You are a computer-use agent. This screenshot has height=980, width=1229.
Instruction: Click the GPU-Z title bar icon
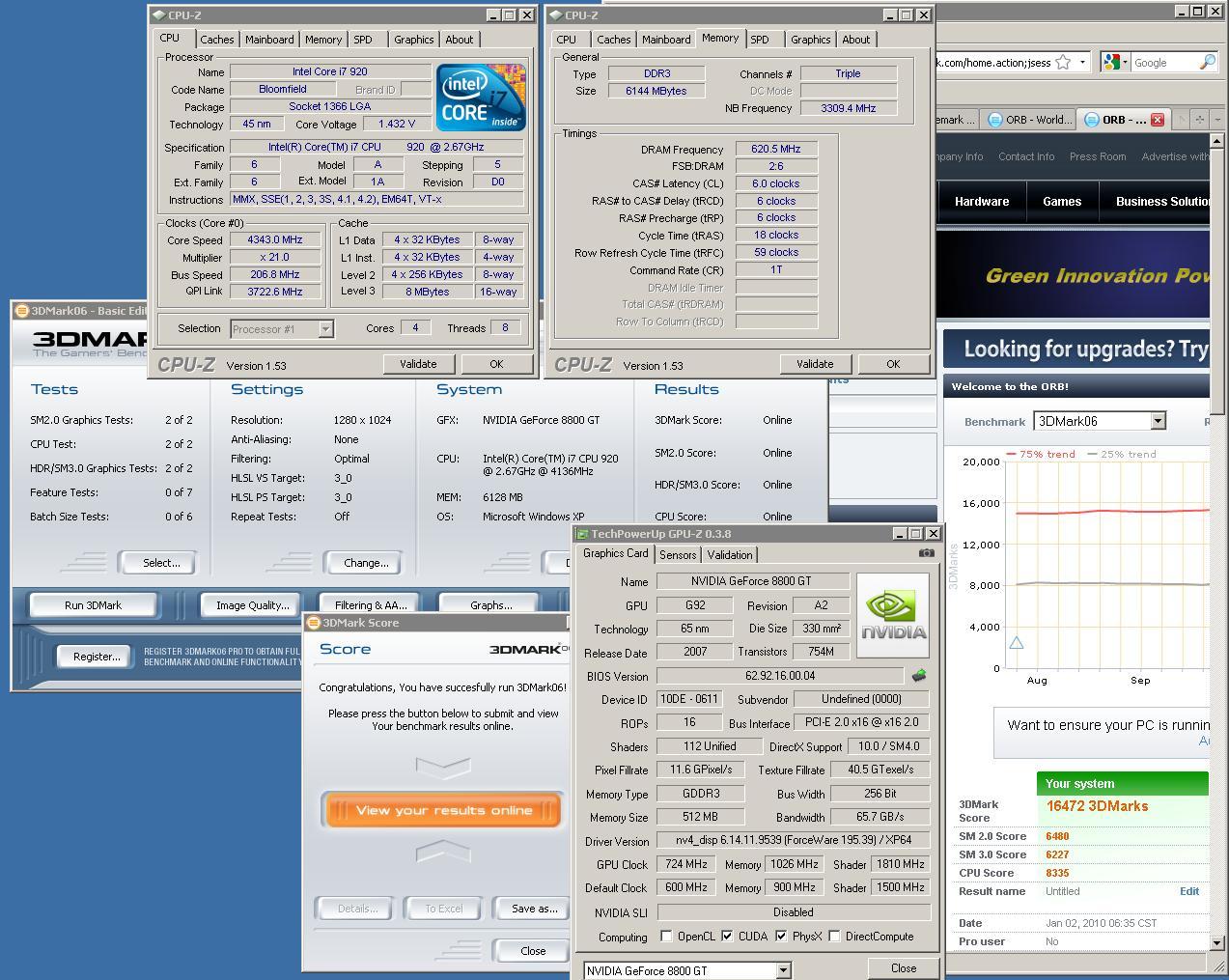coord(582,534)
